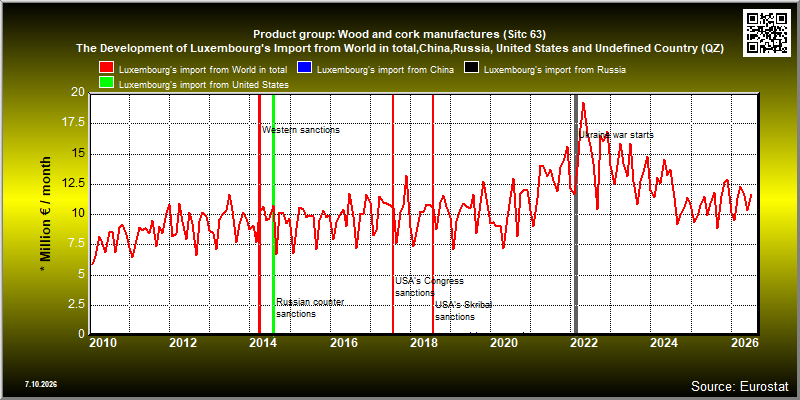Image resolution: width=800 pixels, height=400 pixels.
Task: Click the QR code image
Action: click(766, 32)
